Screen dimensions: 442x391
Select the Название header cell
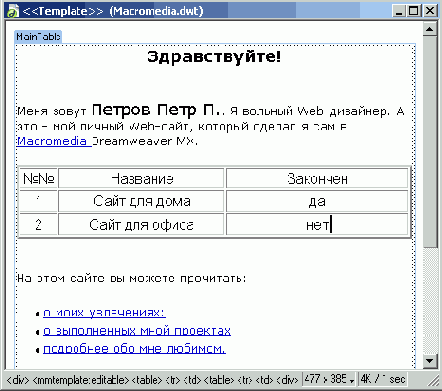(x=142, y=179)
